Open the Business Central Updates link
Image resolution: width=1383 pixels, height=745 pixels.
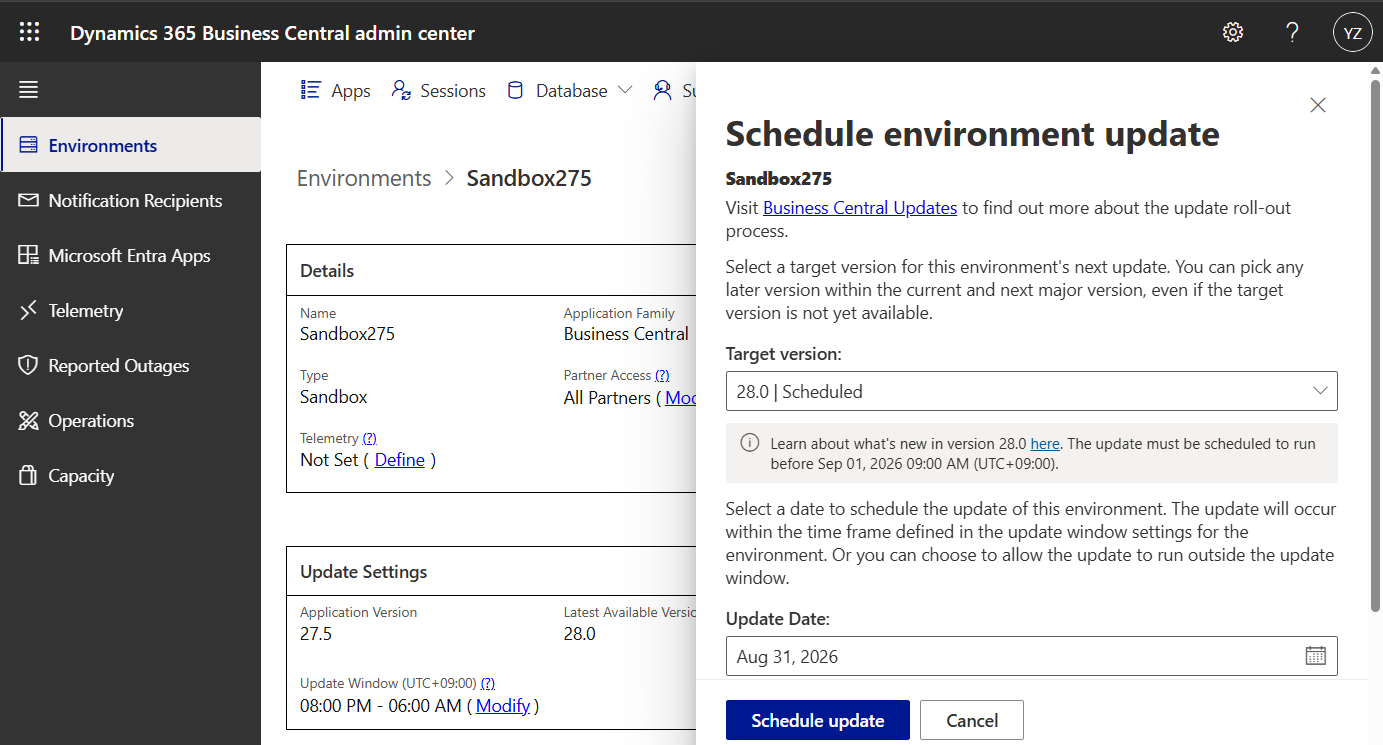859,207
